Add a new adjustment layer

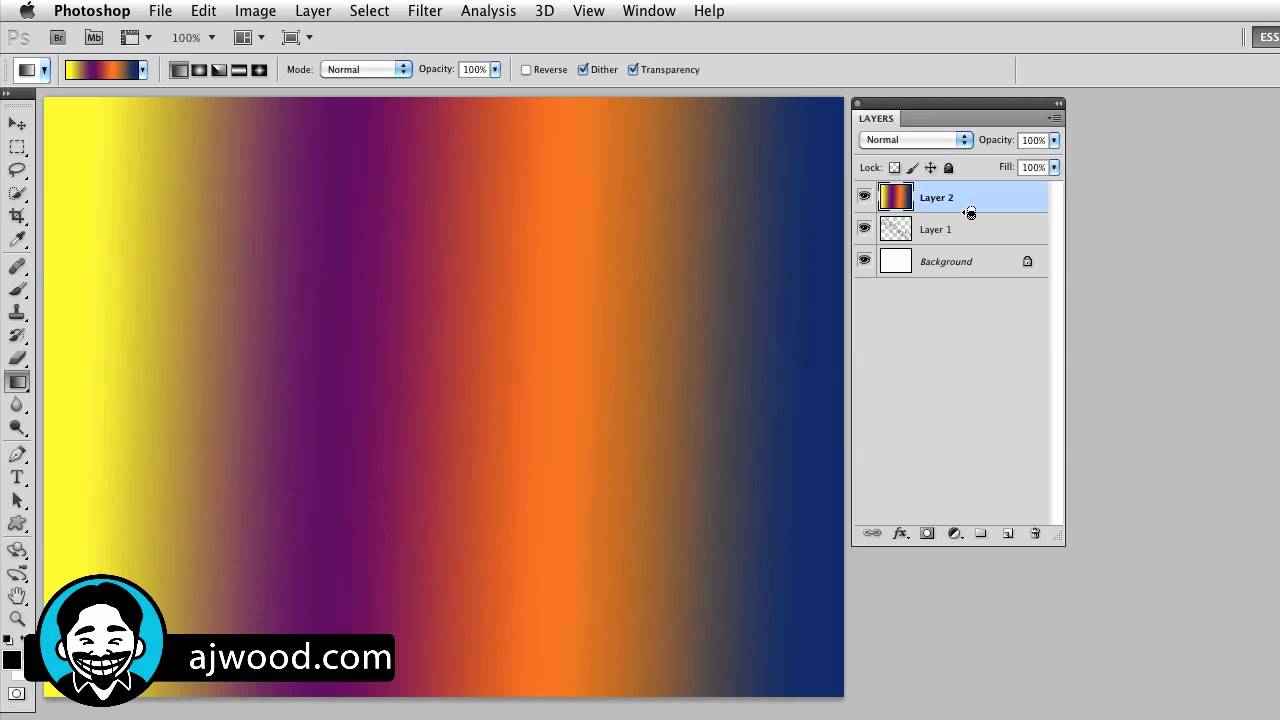[x=955, y=534]
